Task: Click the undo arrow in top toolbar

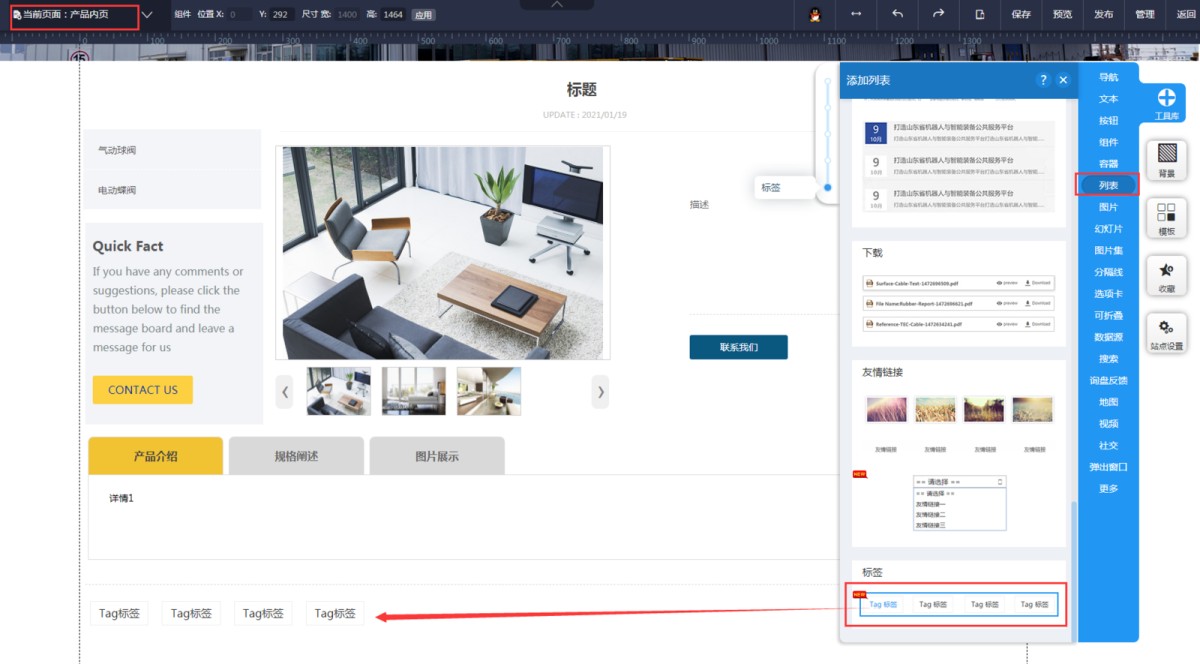Action: (897, 14)
